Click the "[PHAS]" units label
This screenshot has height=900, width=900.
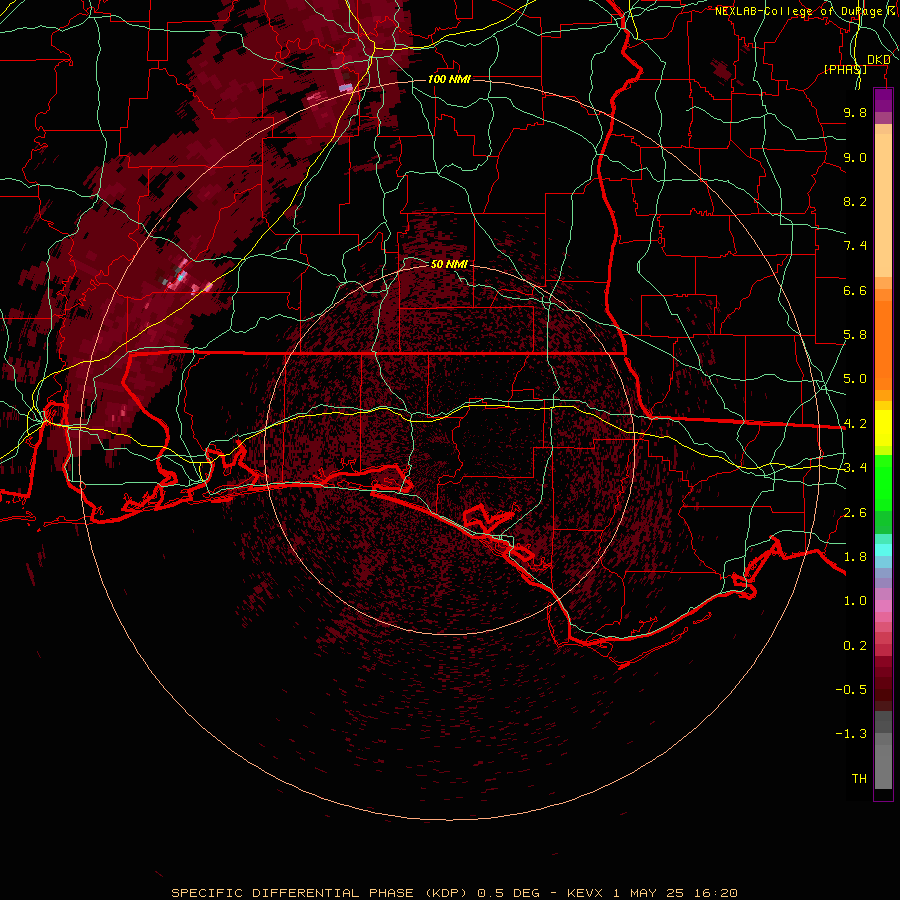[x=845, y=69]
